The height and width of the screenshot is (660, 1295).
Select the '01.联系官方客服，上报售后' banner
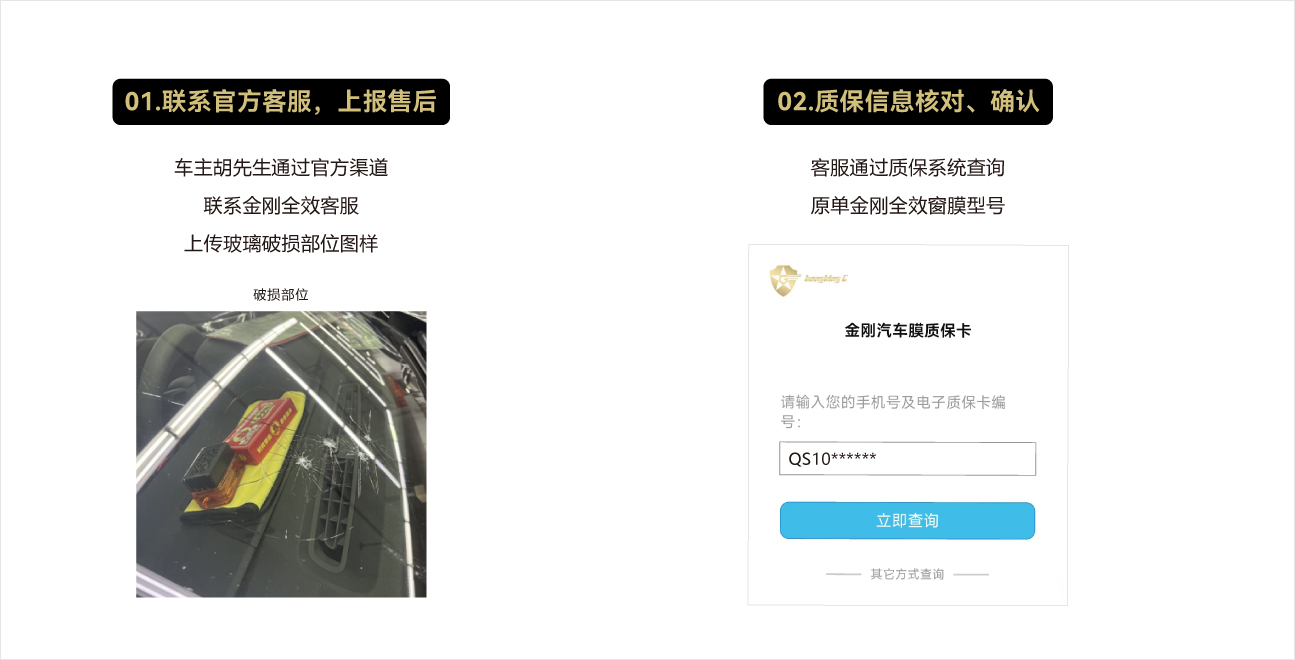tap(281, 102)
